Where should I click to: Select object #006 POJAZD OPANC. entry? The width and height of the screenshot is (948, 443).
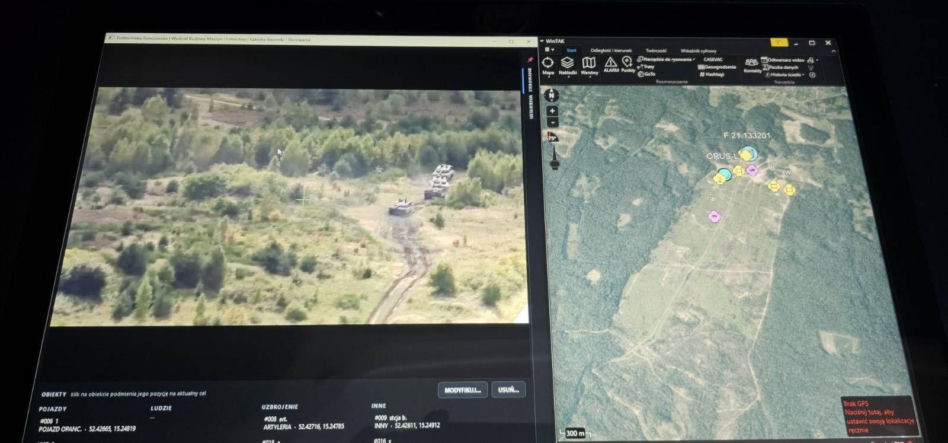pos(87,425)
